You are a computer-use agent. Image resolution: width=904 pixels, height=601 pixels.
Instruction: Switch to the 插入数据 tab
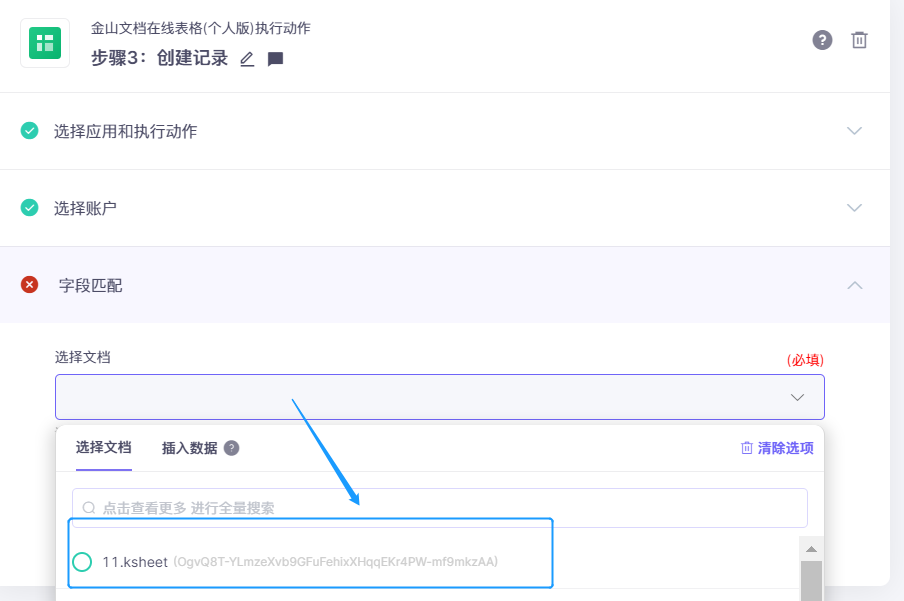pos(190,448)
